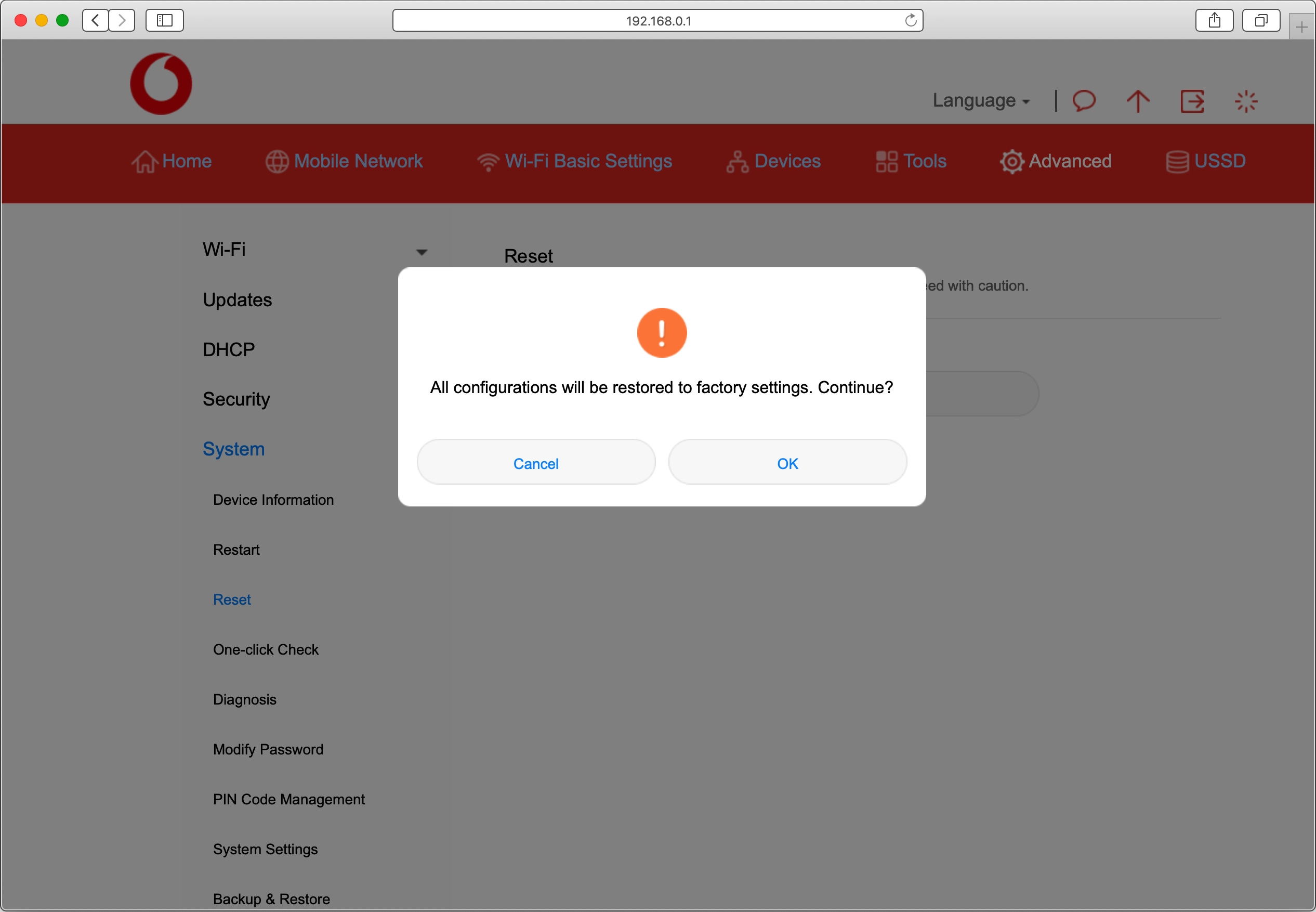Go forward with browser forward arrow

click(x=122, y=21)
